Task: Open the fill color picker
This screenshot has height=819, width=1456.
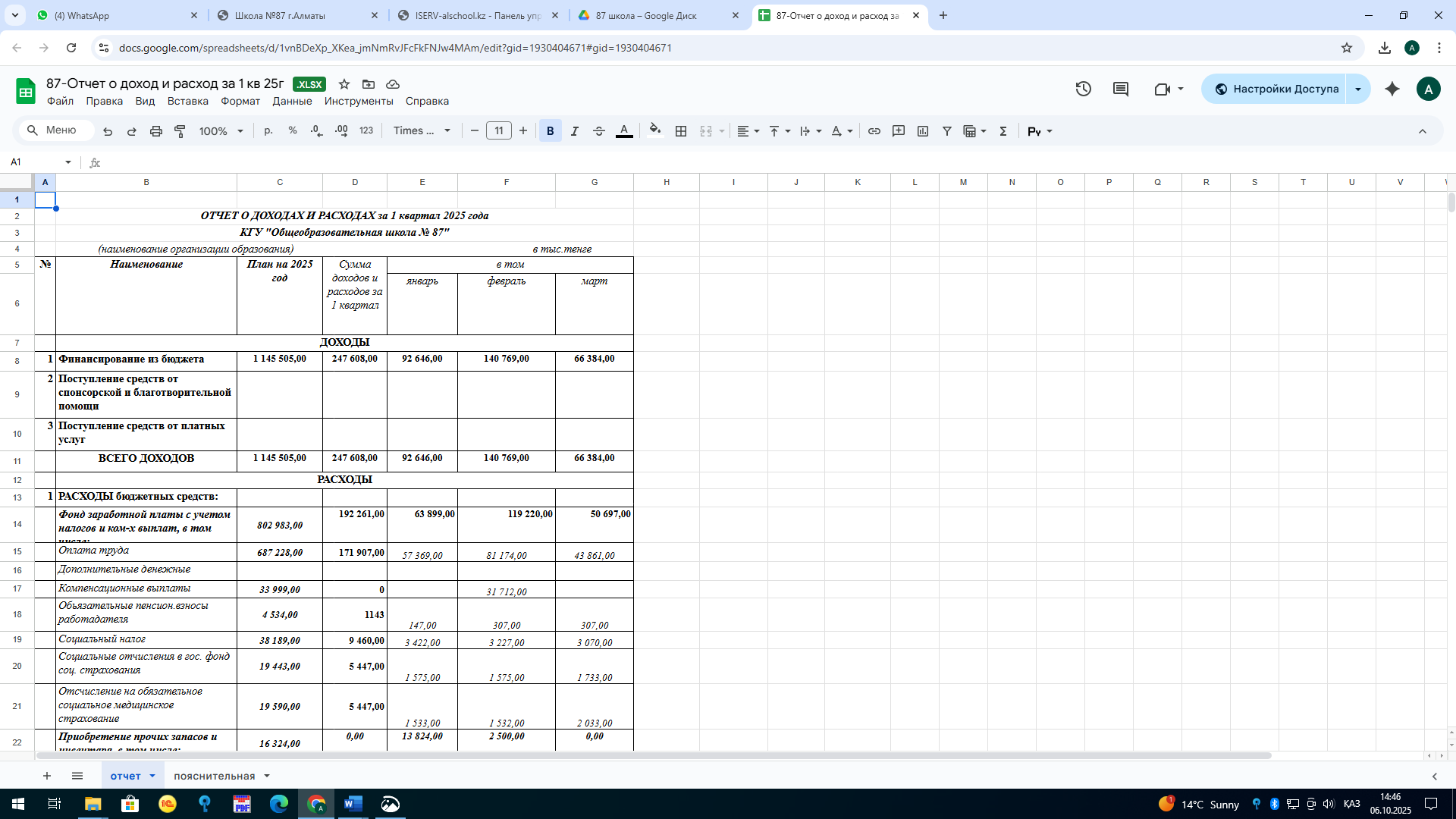Action: (655, 131)
